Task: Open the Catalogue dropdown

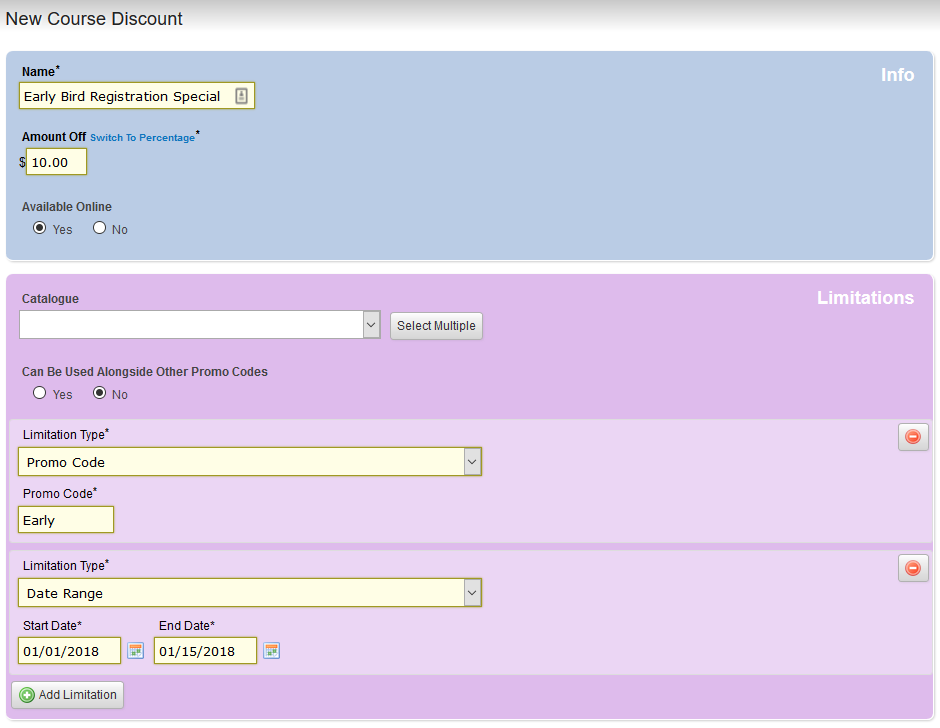Action: coord(371,325)
